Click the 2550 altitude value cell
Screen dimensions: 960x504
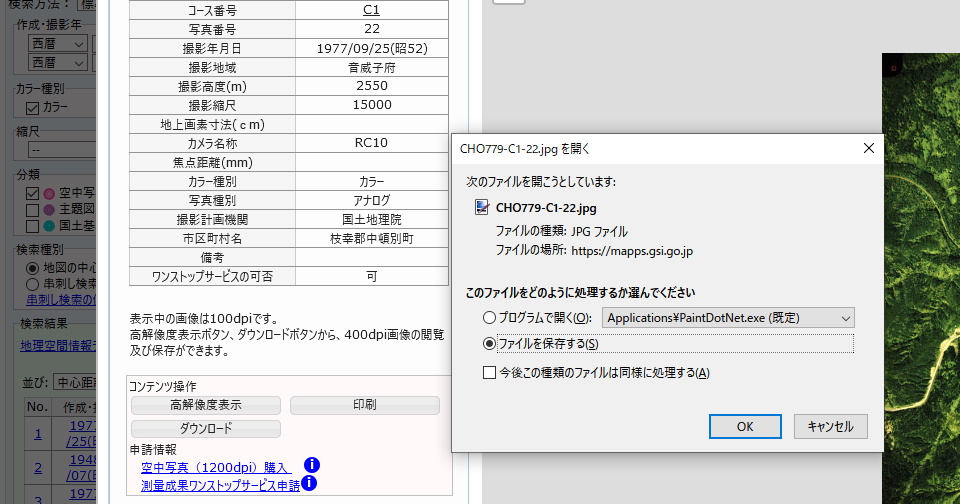[372, 86]
